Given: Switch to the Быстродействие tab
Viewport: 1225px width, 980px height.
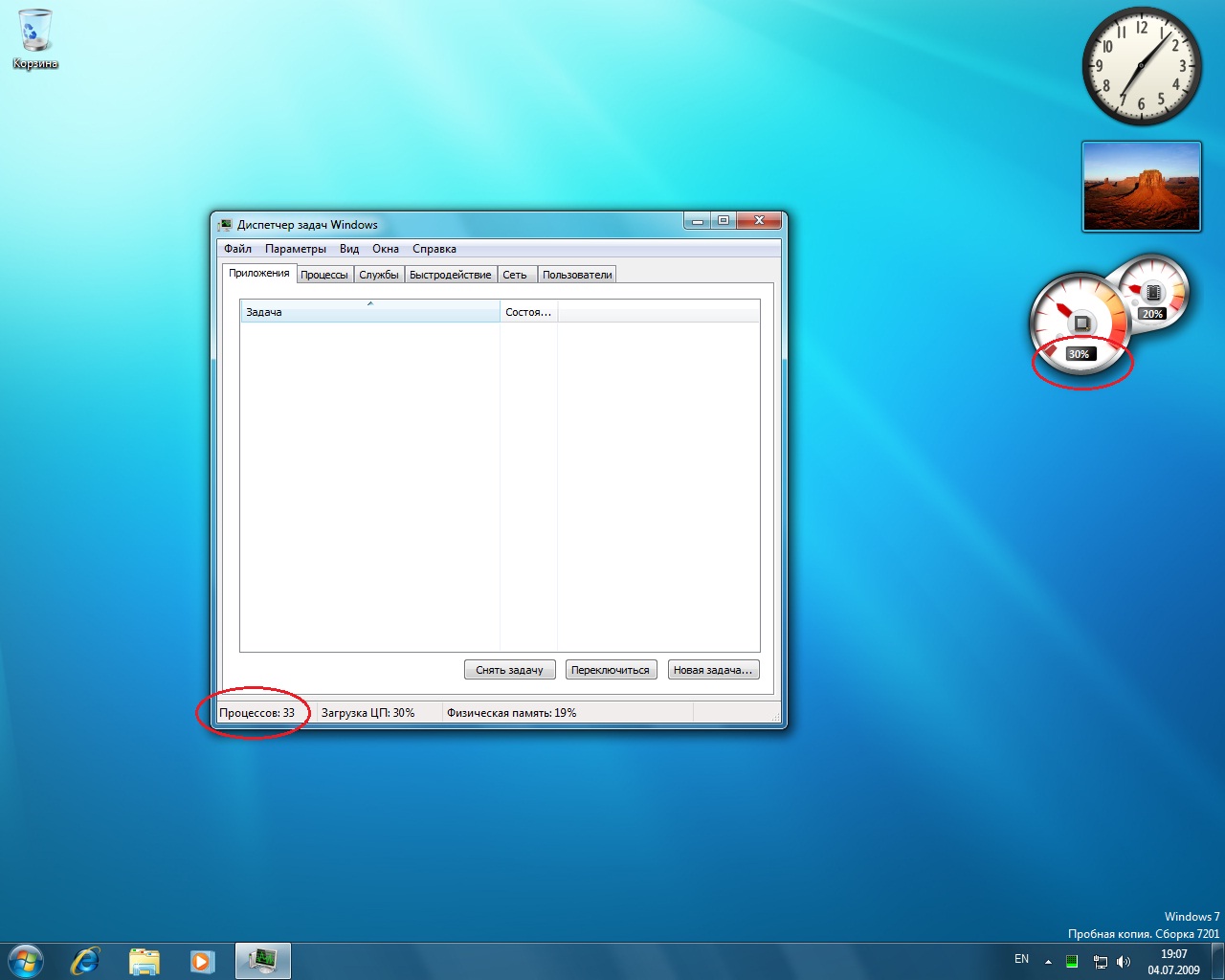Looking at the screenshot, I should click(451, 275).
